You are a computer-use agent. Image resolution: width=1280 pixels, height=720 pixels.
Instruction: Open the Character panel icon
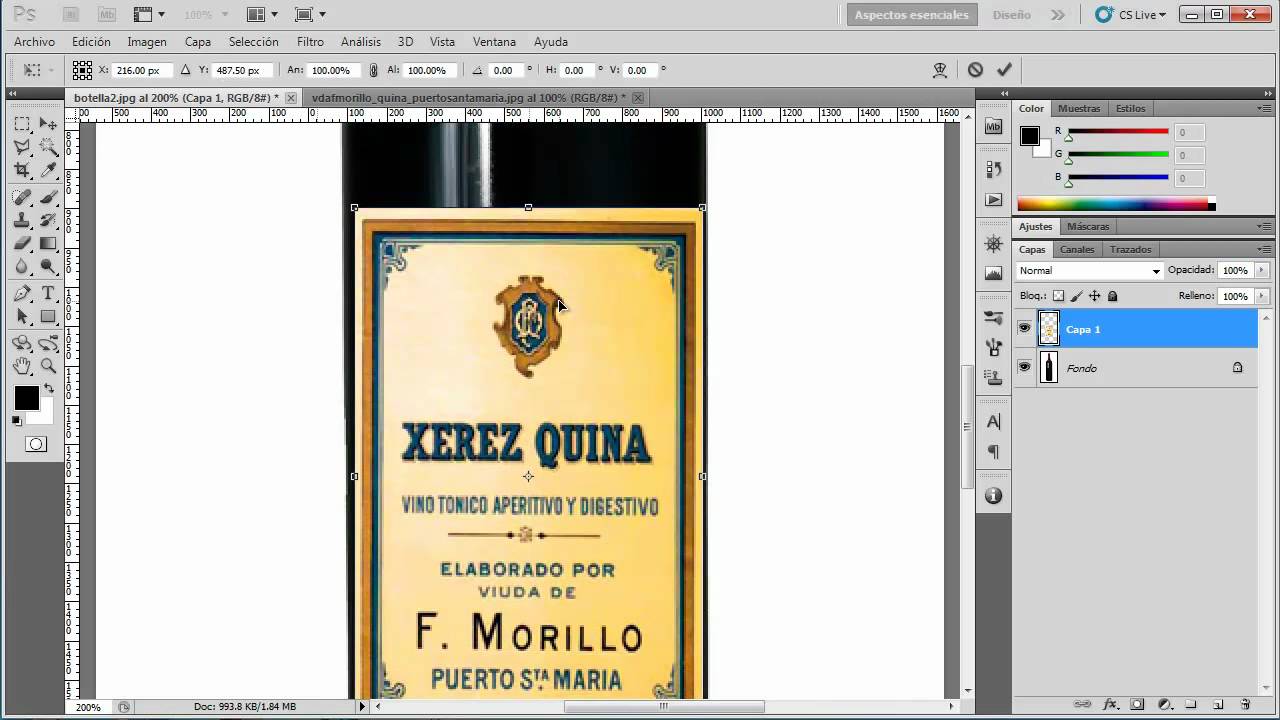pyautogui.click(x=993, y=422)
